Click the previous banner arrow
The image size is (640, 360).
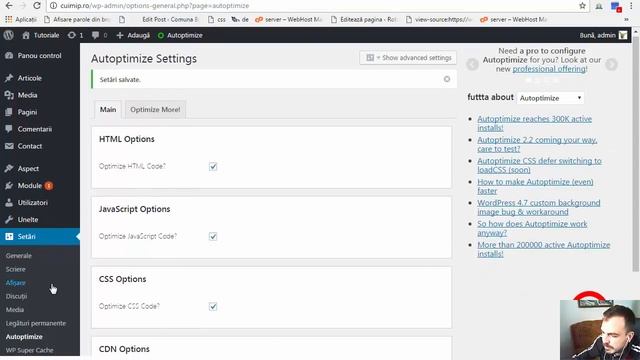click(472, 64)
